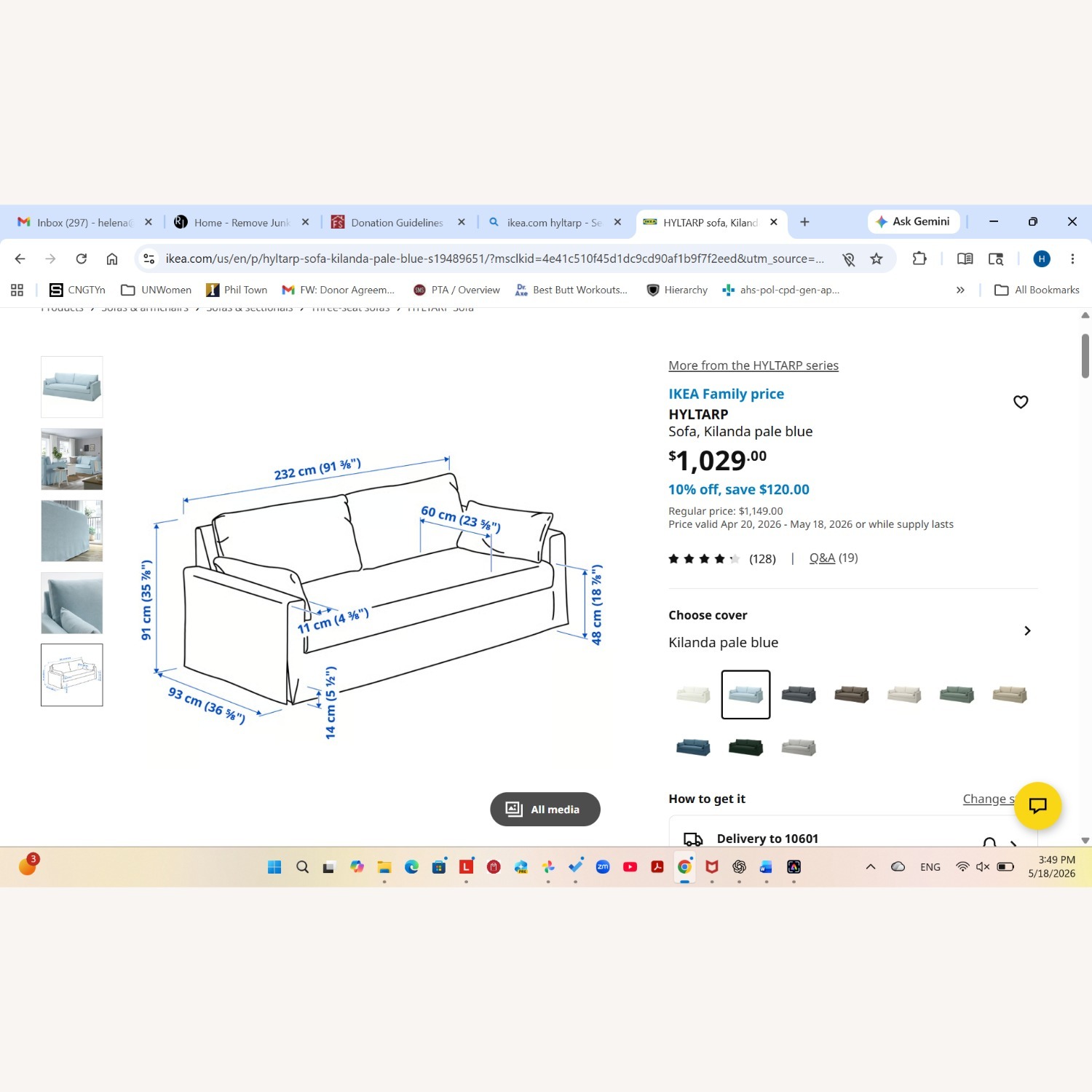Screen dimensions: 1092x1092
Task: Select the dark gray sofa cover swatch
Action: [799, 695]
